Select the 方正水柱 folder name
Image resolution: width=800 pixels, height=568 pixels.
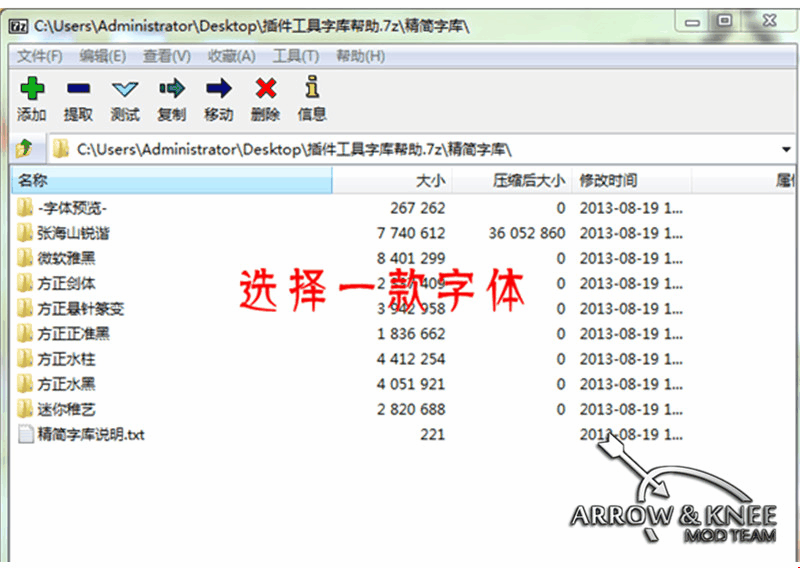point(66,359)
